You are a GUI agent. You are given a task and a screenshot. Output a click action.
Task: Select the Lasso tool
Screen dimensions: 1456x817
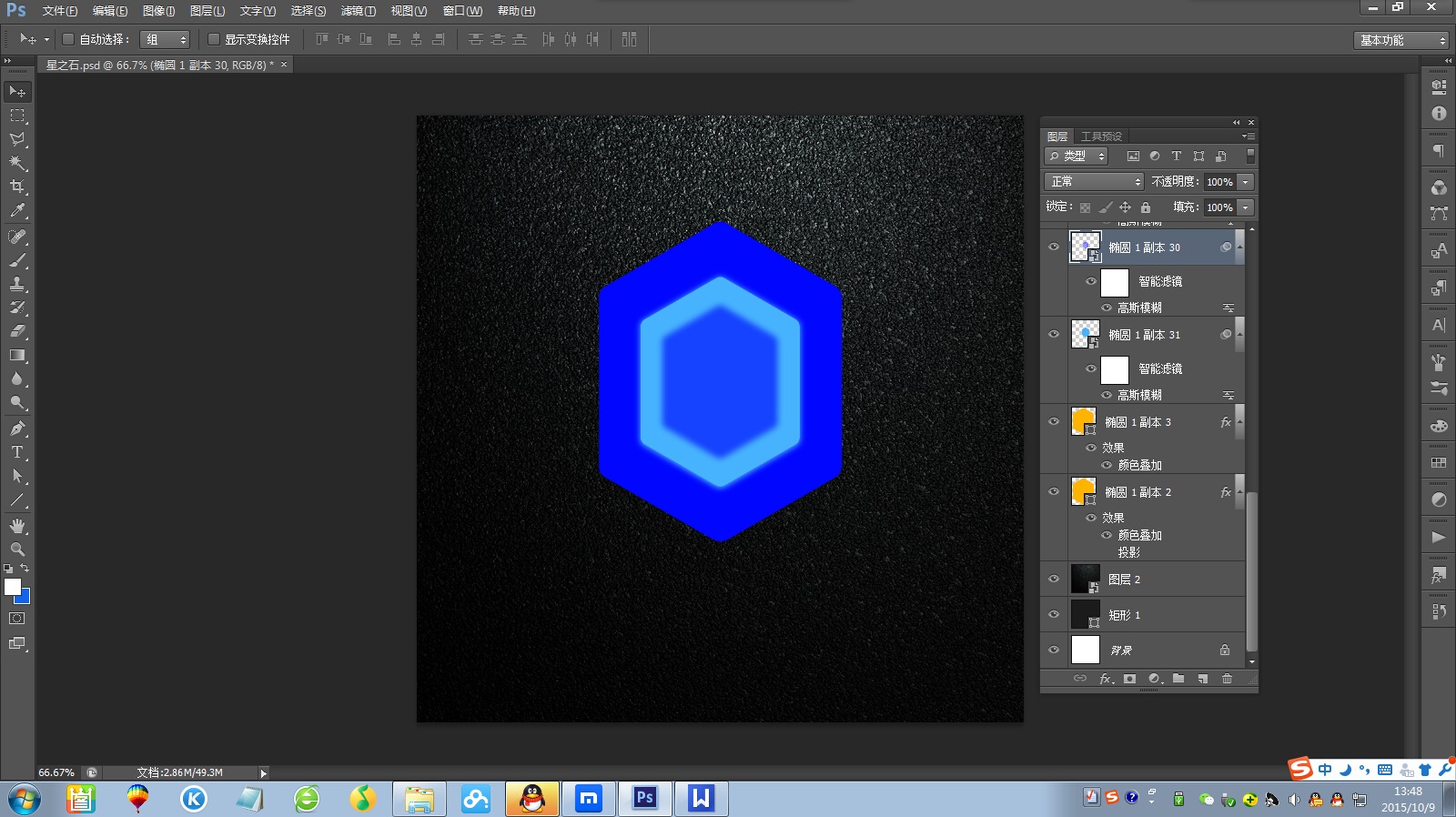[x=17, y=139]
